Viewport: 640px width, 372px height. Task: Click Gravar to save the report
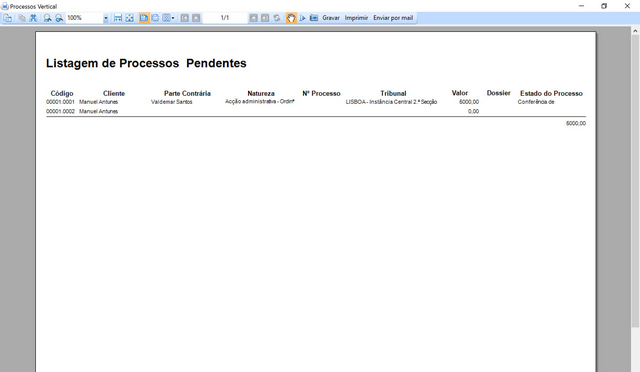[331, 18]
